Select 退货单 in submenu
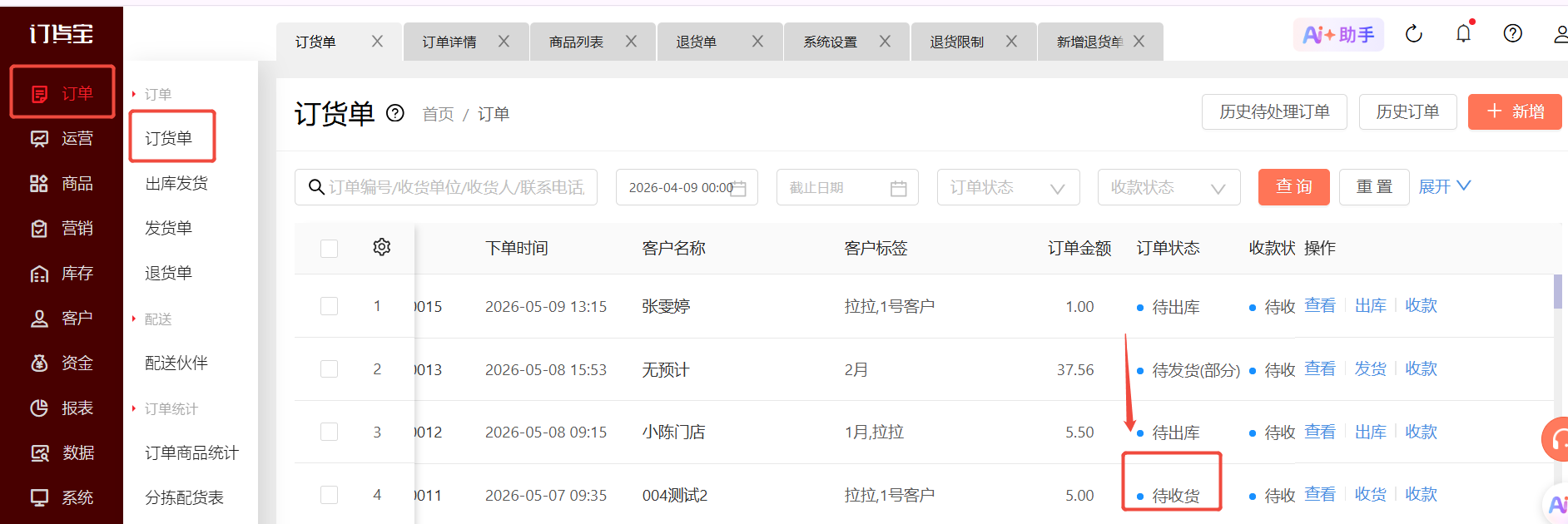 (x=168, y=273)
